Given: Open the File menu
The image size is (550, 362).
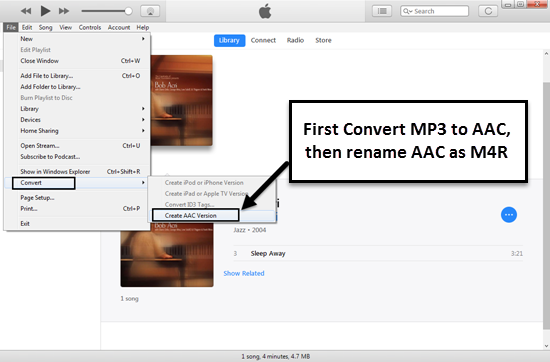Looking at the screenshot, I should coord(11,27).
